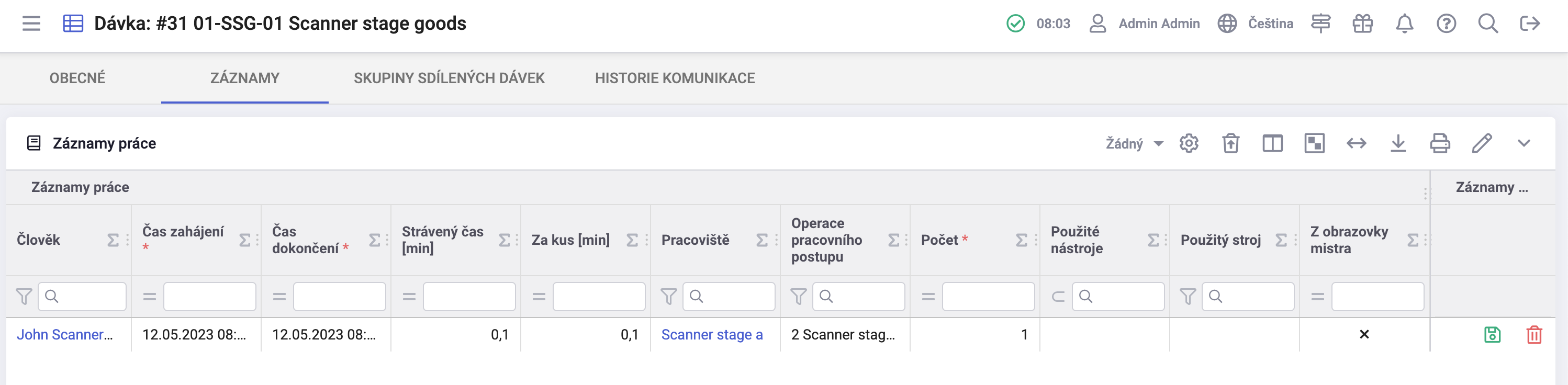Click Z obrazovky mistra X value cell

1364,334
